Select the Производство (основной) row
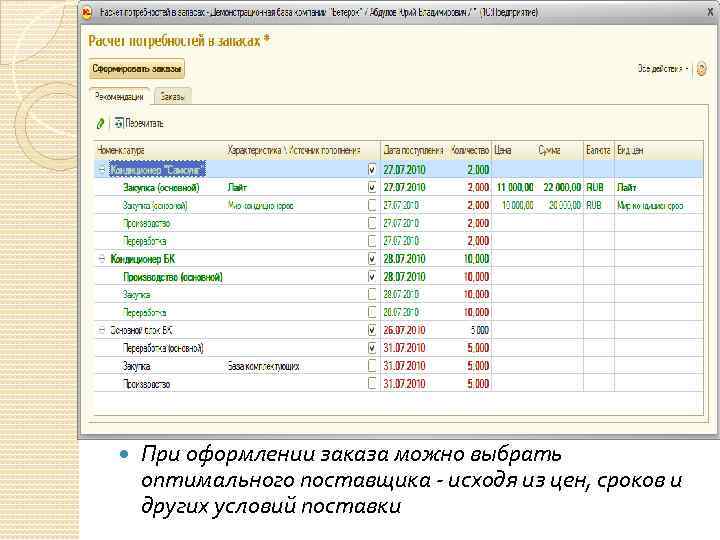This screenshot has width=720, height=540. [399, 277]
